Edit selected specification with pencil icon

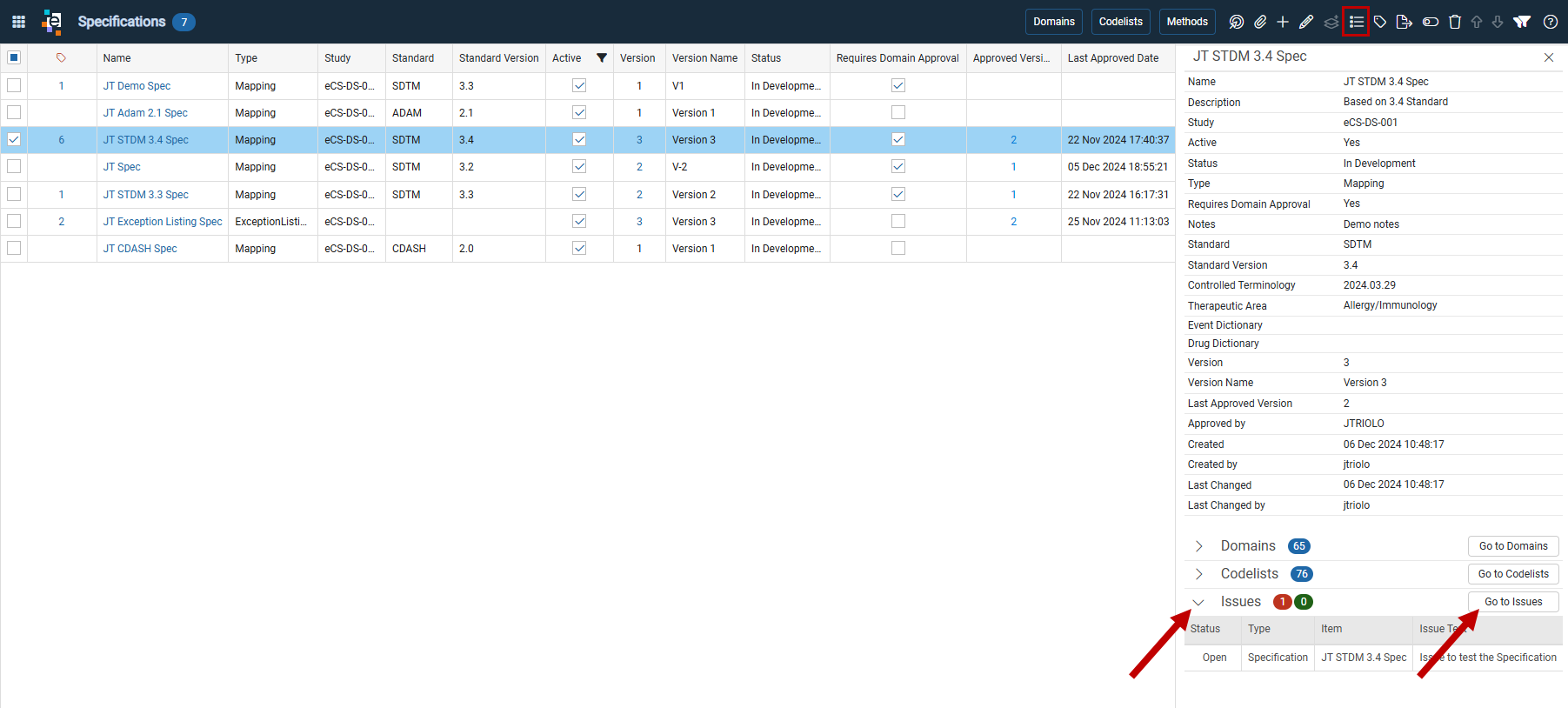tap(1306, 22)
